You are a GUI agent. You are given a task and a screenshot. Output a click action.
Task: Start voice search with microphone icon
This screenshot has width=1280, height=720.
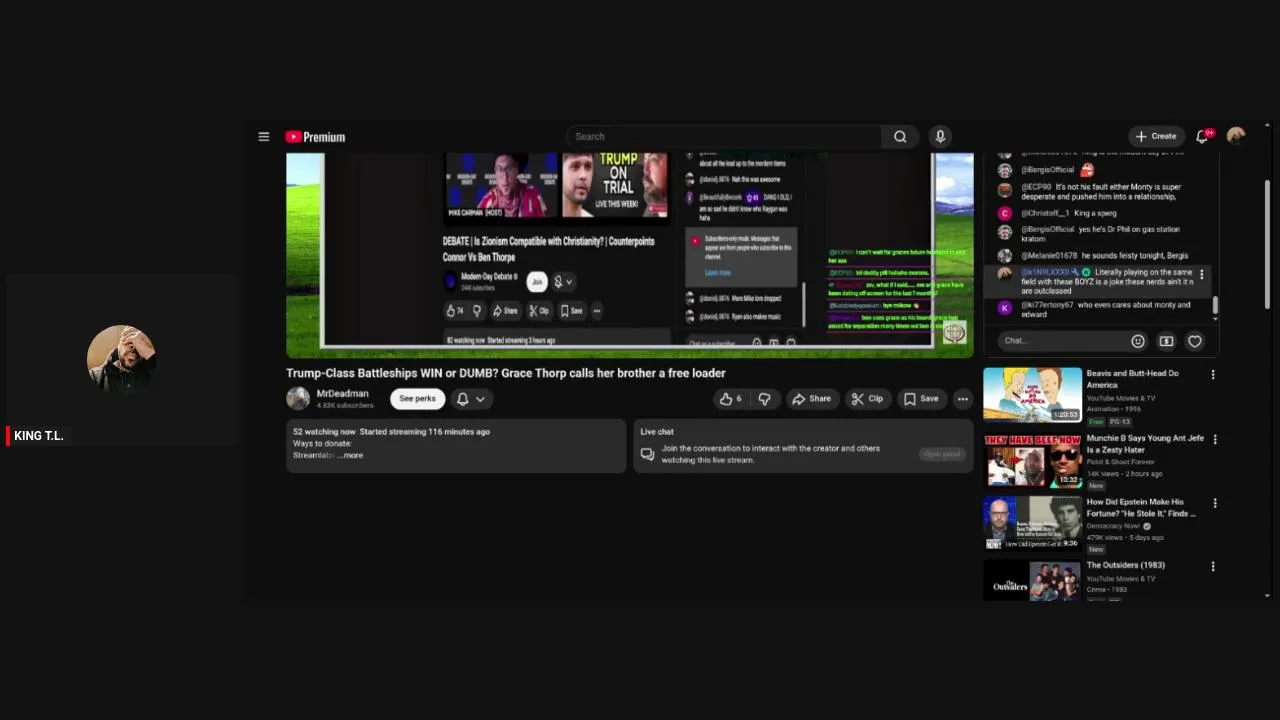[x=940, y=137]
